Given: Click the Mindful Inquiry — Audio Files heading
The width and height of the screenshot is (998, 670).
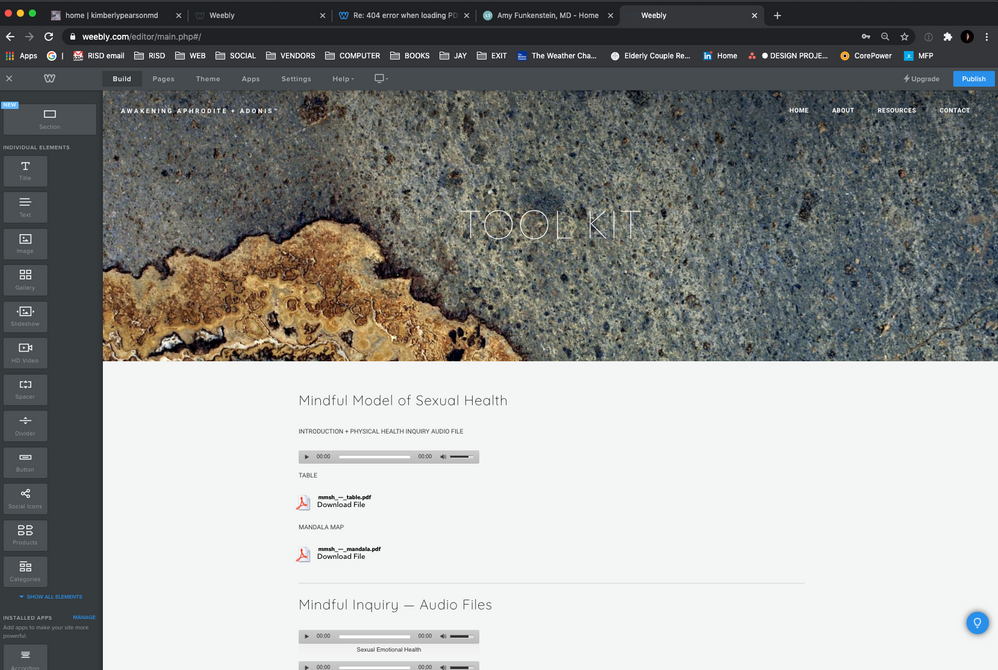Looking at the screenshot, I should tap(395, 605).
